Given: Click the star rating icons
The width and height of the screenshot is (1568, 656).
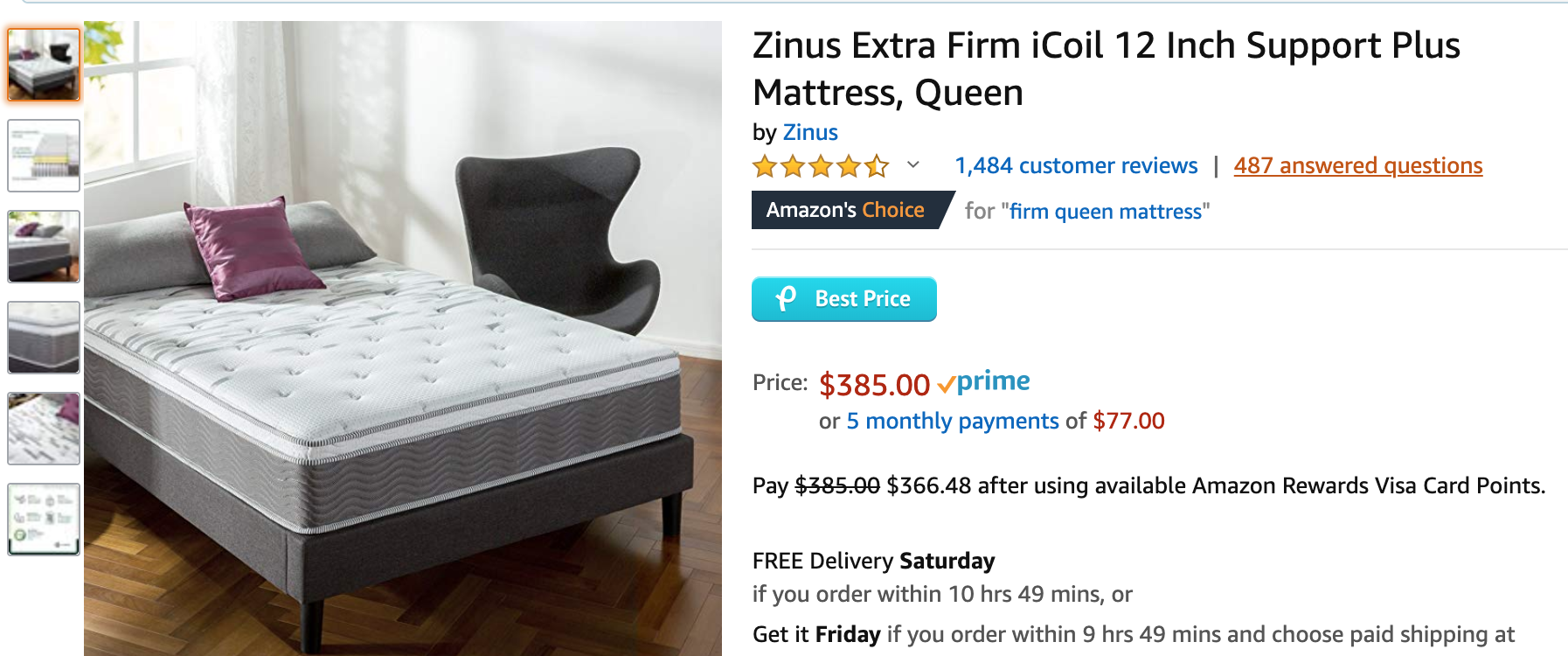Looking at the screenshot, I should pyautogui.click(x=821, y=165).
